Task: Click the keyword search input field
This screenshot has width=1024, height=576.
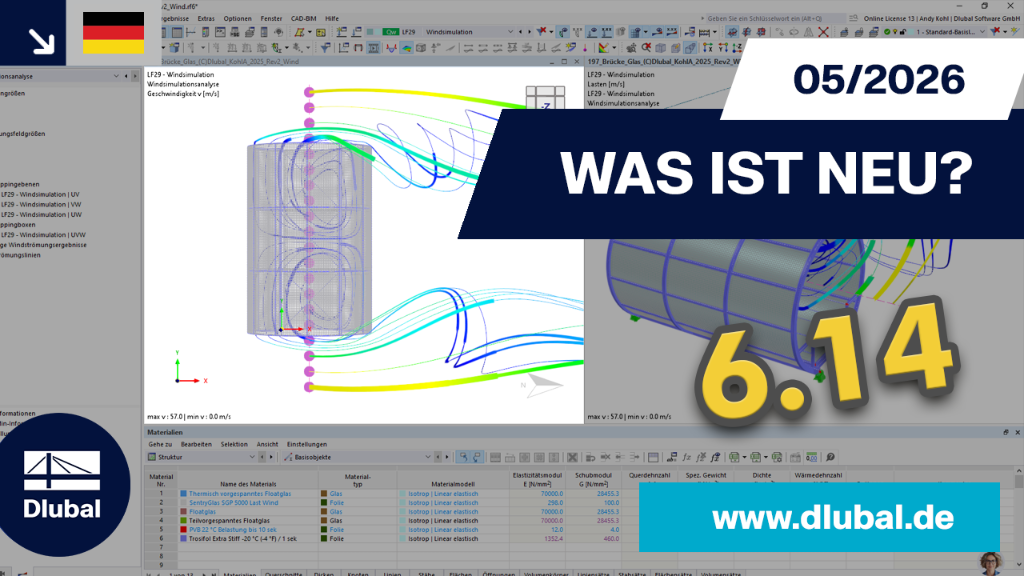Action: (x=775, y=19)
